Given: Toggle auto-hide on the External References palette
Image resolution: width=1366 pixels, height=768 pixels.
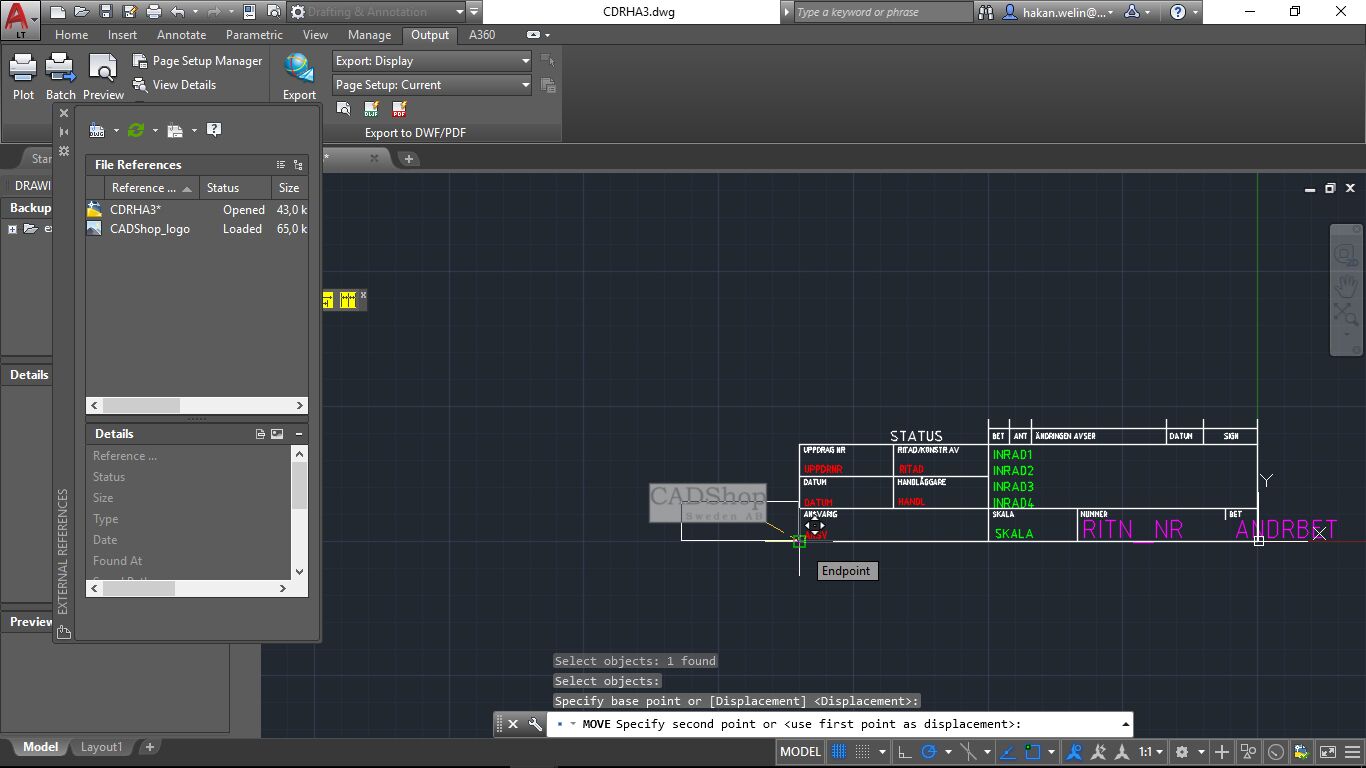Looking at the screenshot, I should click(x=64, y=132).
